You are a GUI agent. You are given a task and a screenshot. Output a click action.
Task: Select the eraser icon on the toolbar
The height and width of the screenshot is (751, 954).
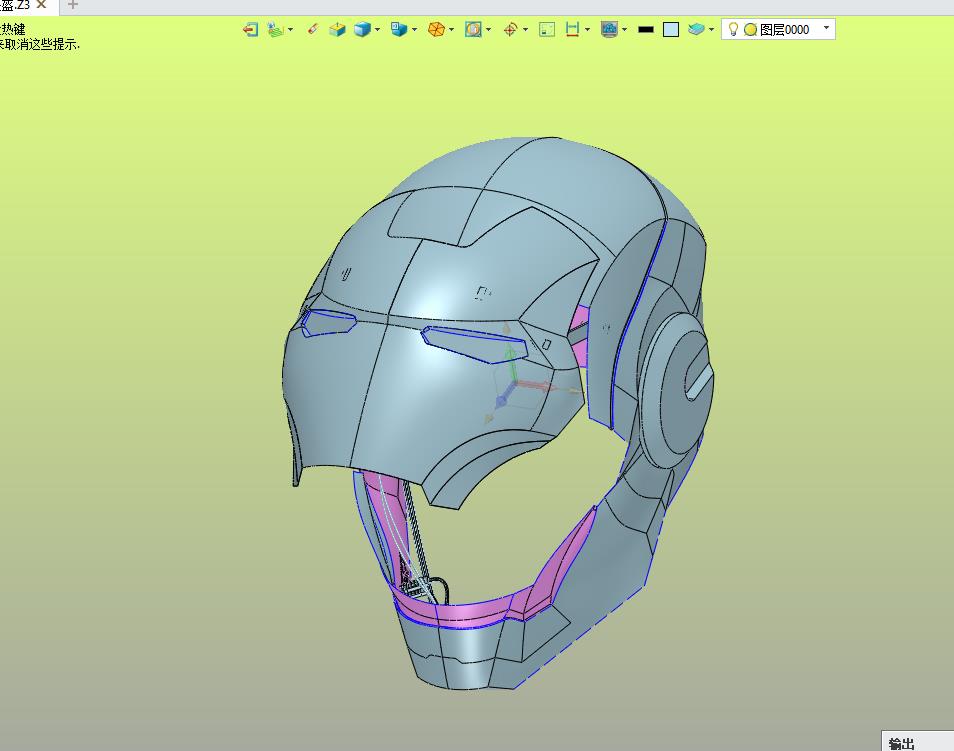pyautogui.click(x=313, y=29)
